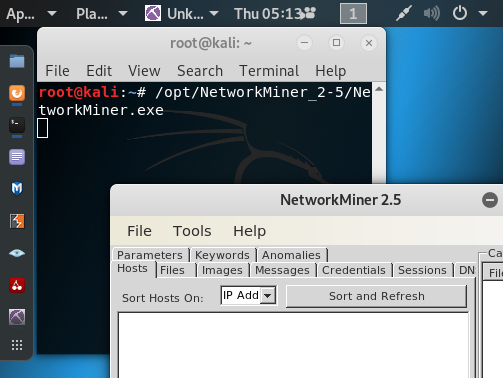Switch to the Keywords tab
503x378 pixels.
coord(223,255)
